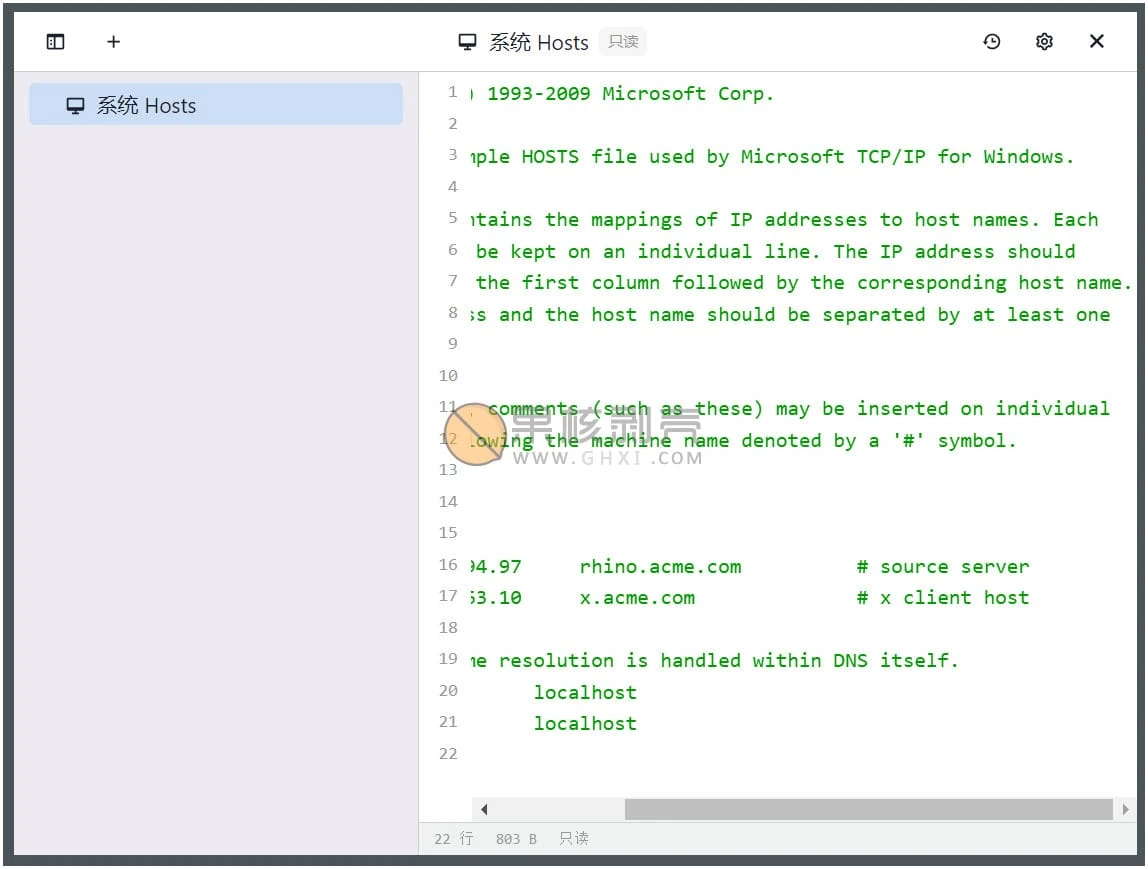Viewport: 1148px width, 869px height.
Task: Click line number 1 in gutter
Action: pyautogui.click(x=452, y=92)
